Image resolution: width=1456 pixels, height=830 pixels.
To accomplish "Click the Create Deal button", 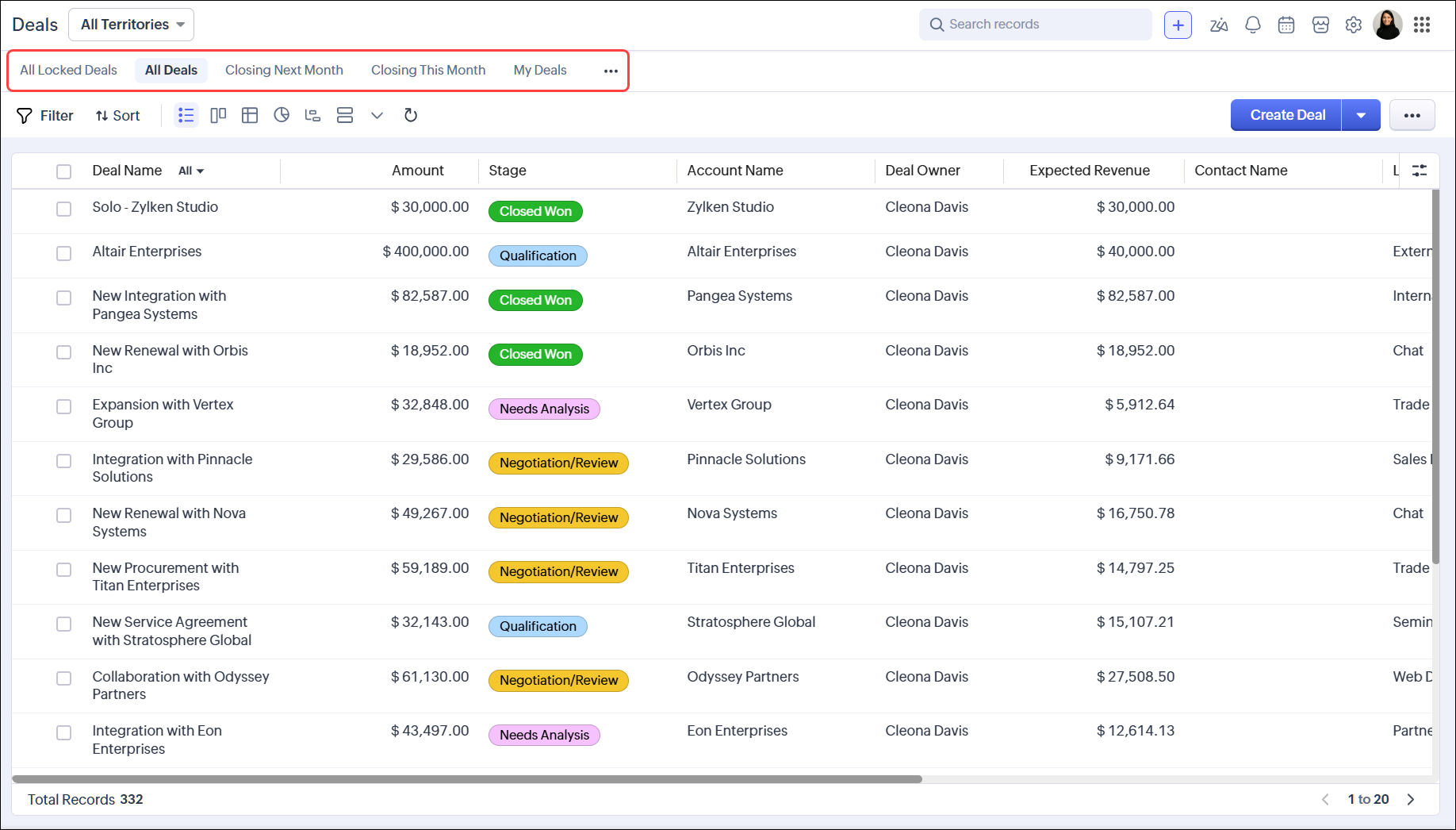I will coord(1286,116).
